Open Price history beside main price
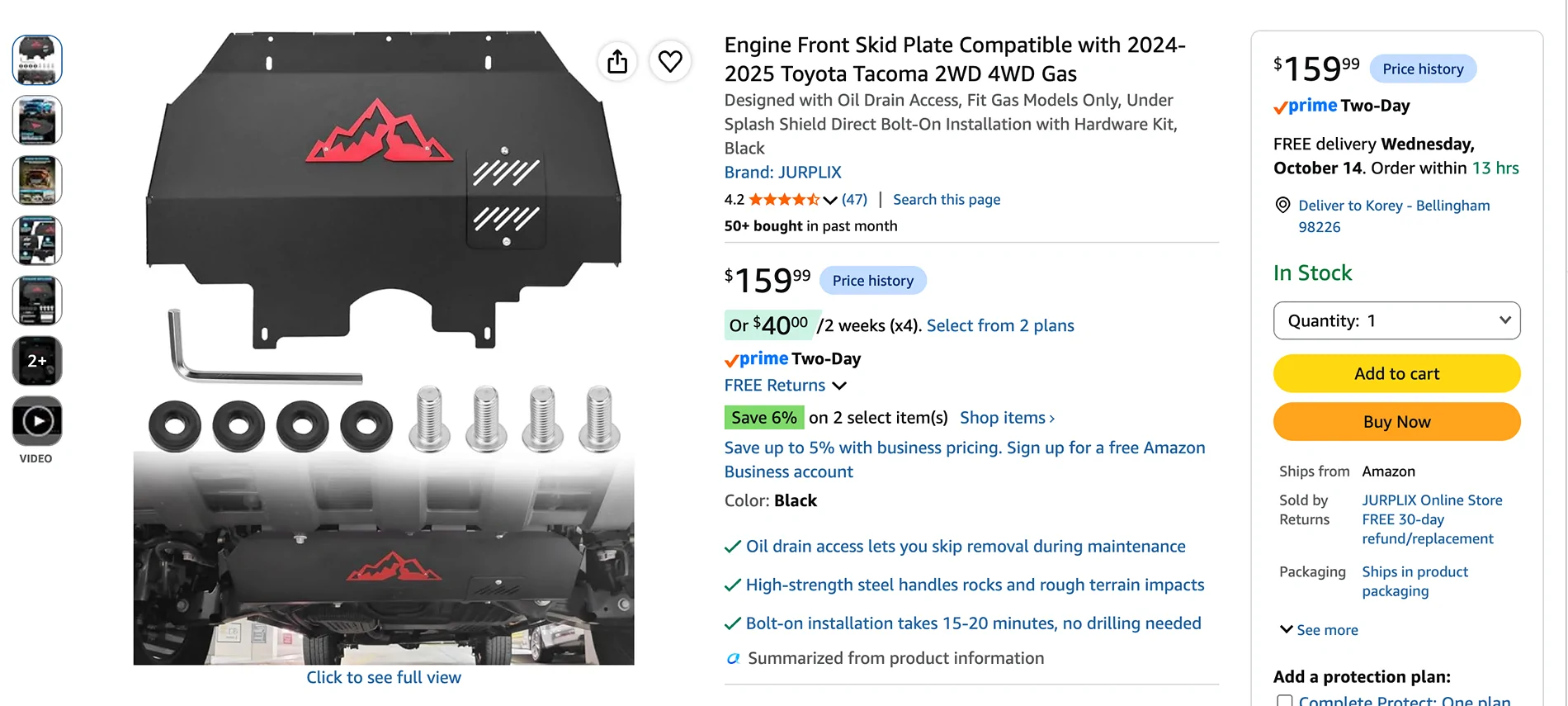This screenshot has height=706, width=1568. coord(872,281)
